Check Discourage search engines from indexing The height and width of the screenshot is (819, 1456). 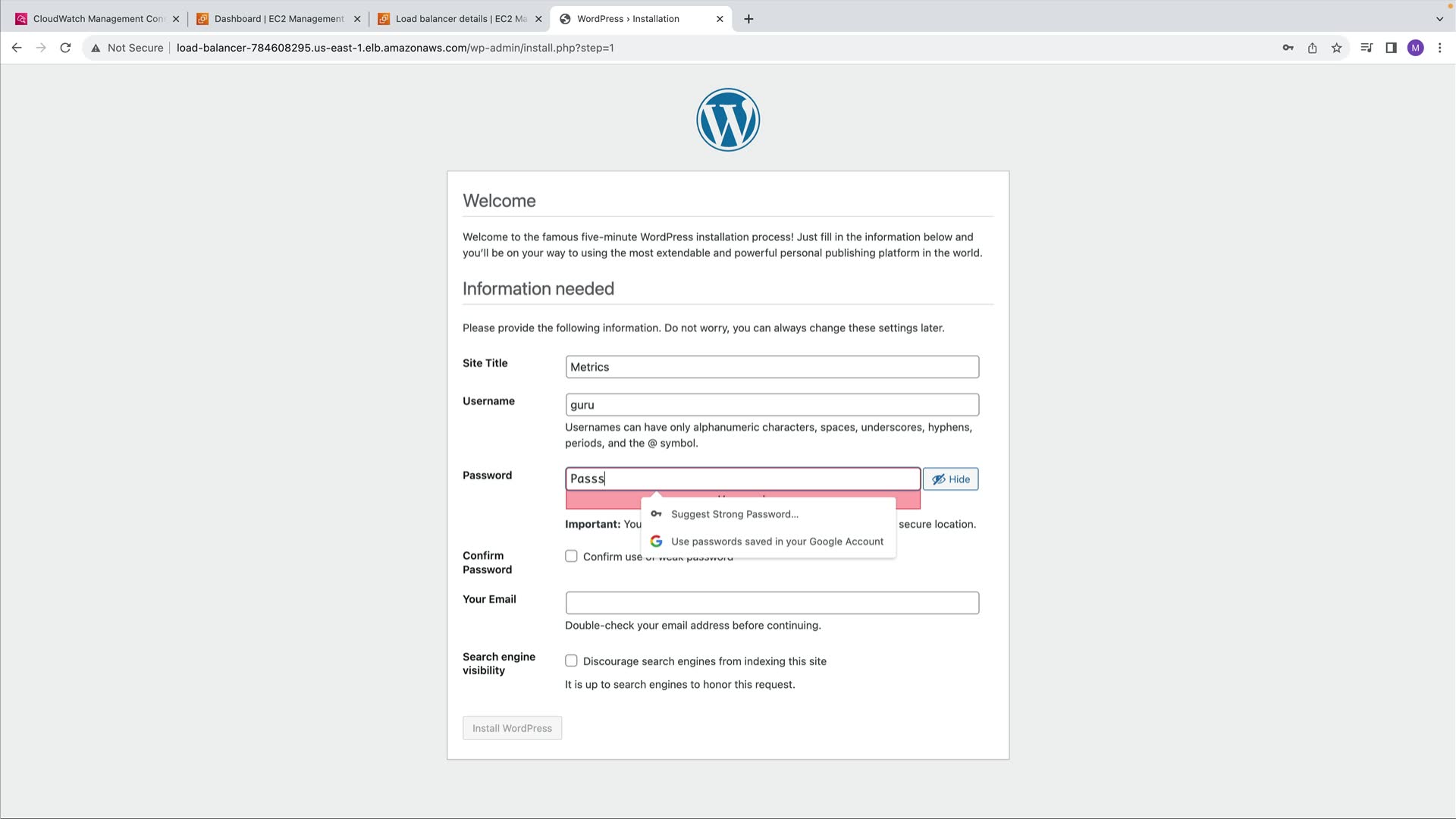571,661
